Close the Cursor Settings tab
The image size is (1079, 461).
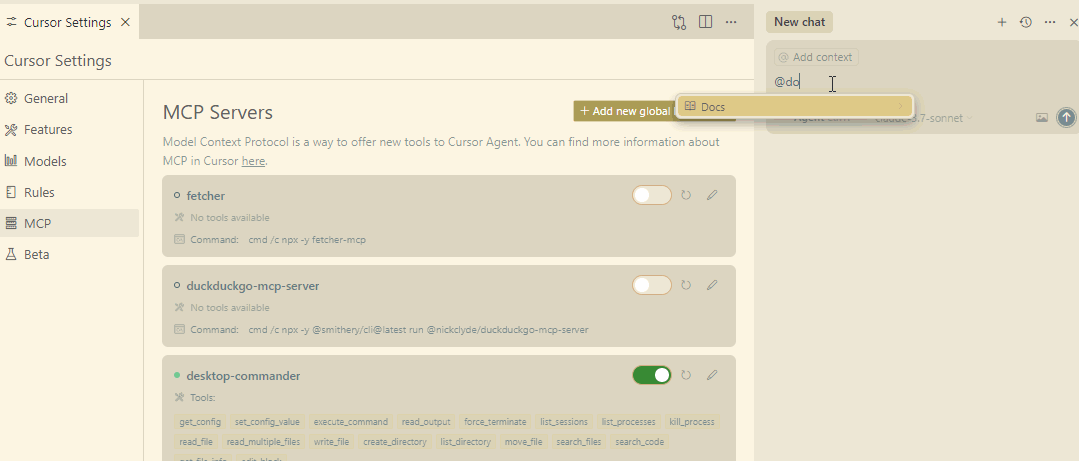coord(125,22)
